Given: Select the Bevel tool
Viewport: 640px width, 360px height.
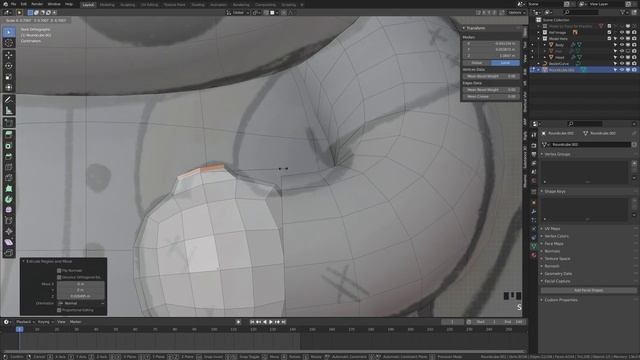Looking at the screenshot, I should click(9, 156).
